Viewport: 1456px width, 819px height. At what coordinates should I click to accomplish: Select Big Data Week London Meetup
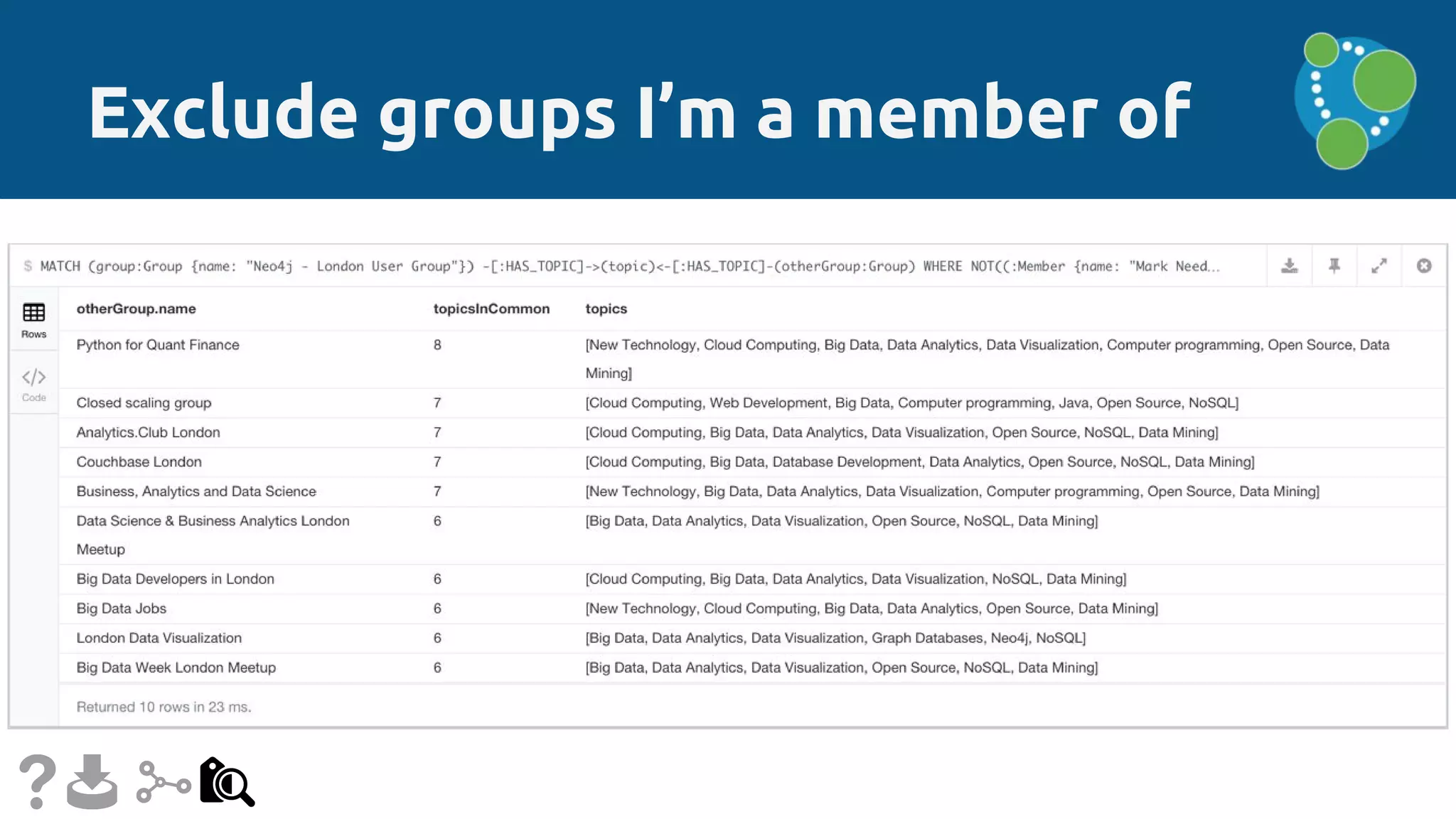coord(752,668)
